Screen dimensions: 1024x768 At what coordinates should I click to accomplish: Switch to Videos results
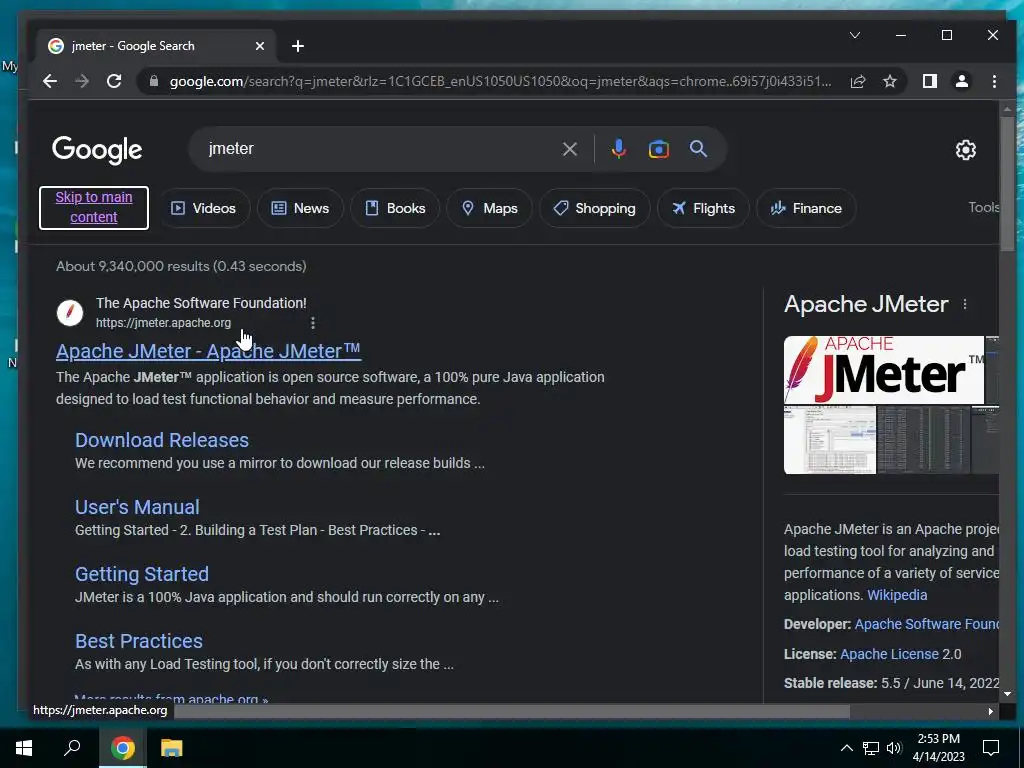[203, 208]
